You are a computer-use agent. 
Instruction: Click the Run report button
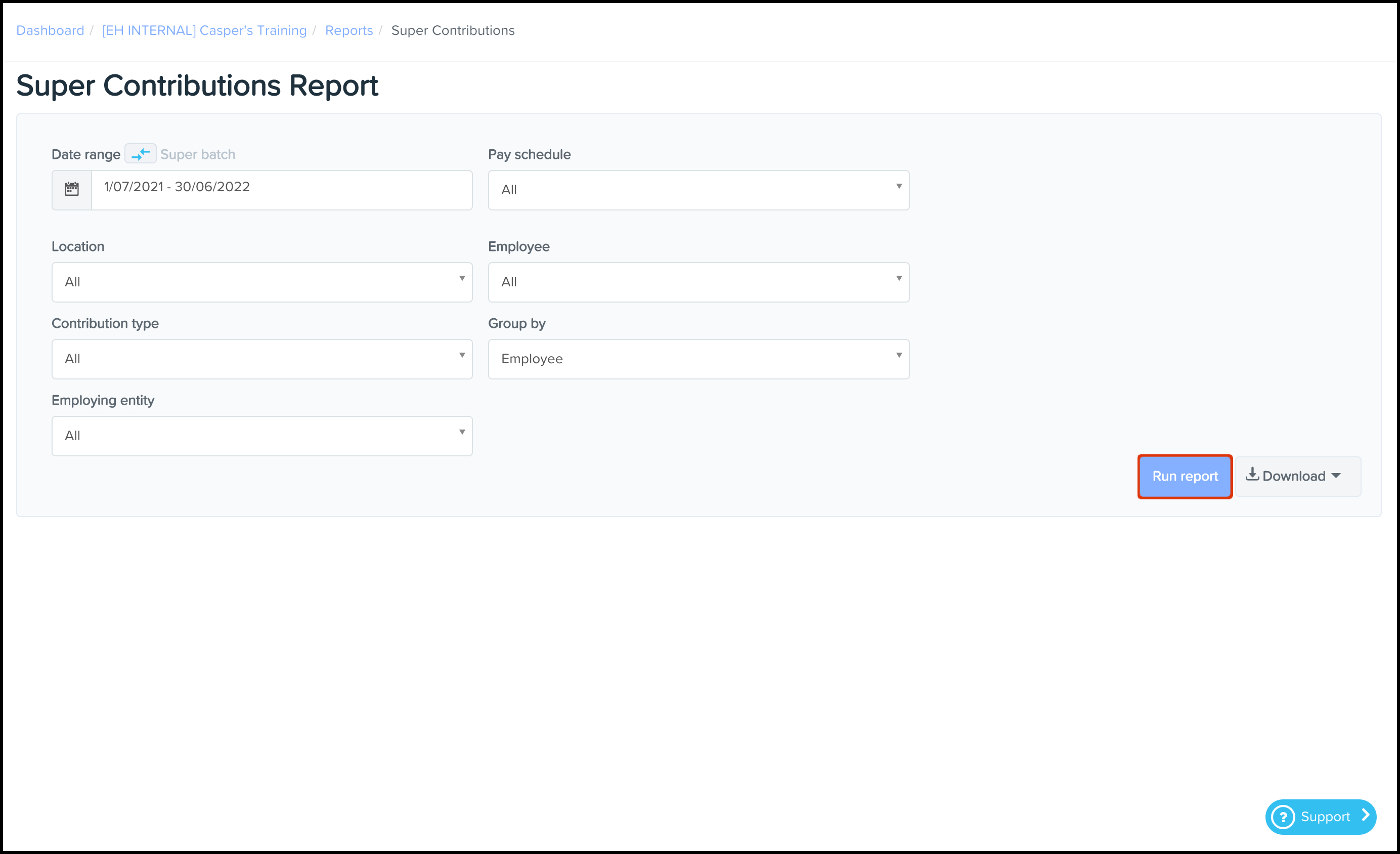click(1185, 477)
